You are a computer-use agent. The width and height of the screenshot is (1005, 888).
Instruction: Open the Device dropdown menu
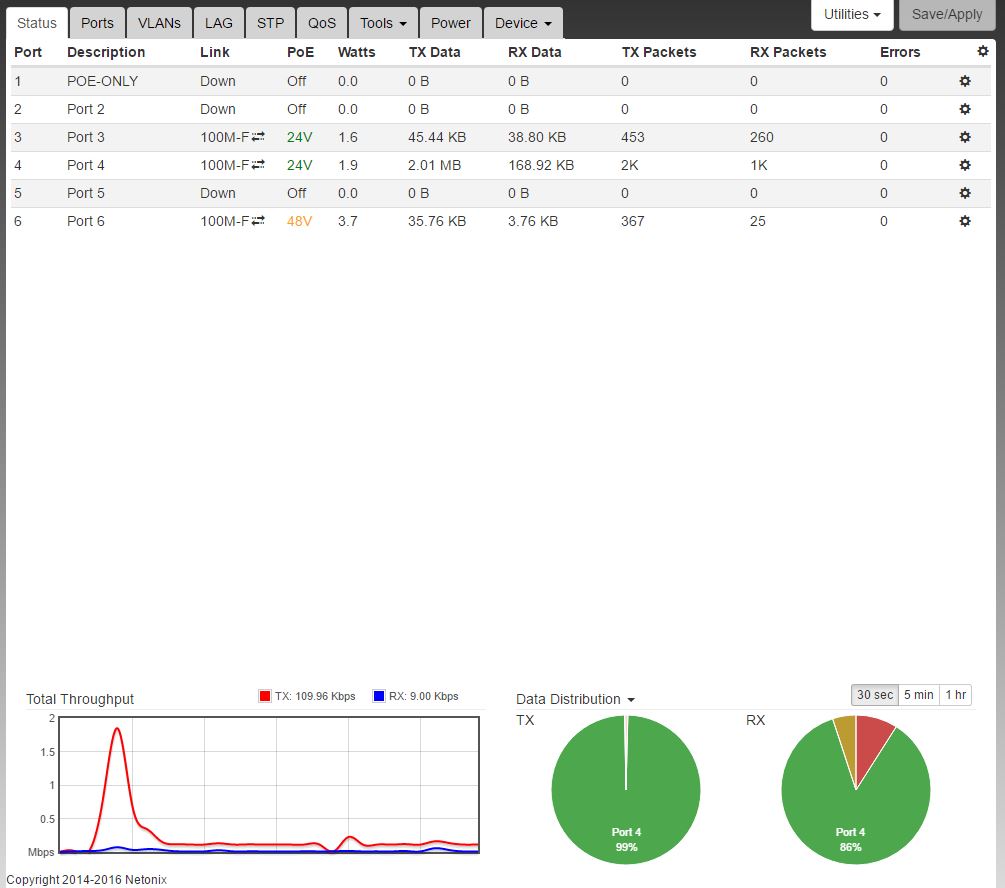point(522,23)
